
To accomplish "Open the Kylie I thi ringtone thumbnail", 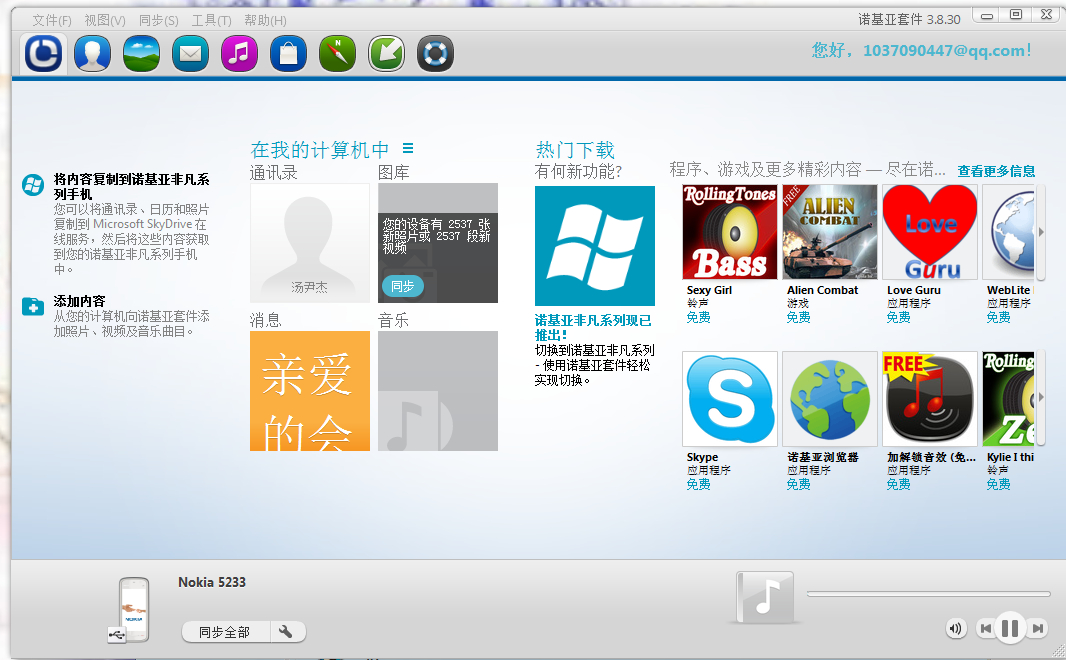I will pos(1009,399).
